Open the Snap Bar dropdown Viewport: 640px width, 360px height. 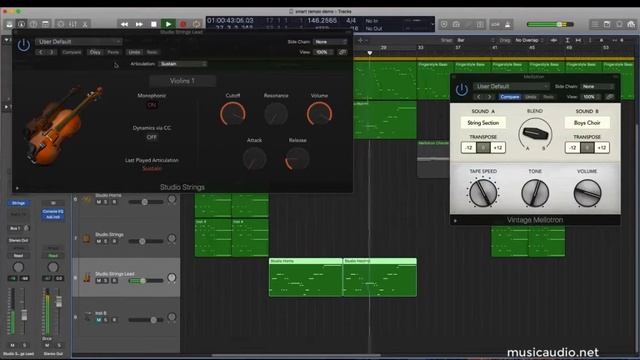tap(475, 40)
